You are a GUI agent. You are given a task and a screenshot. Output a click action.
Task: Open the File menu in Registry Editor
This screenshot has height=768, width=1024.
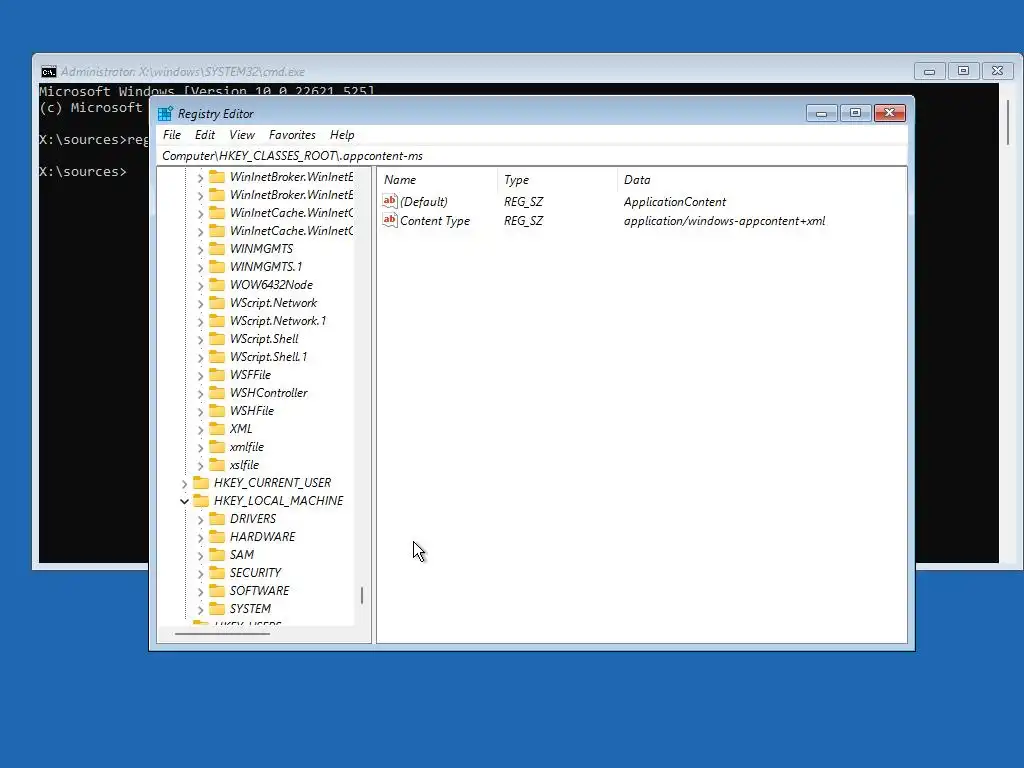(172, 135)
